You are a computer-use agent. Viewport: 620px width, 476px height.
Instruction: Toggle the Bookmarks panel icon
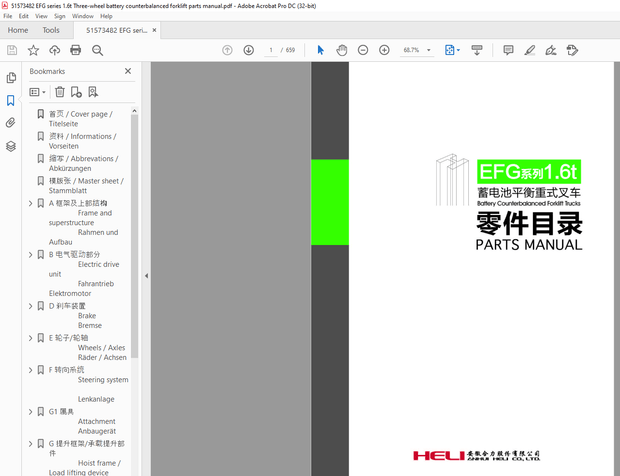[x=11, y=100]
